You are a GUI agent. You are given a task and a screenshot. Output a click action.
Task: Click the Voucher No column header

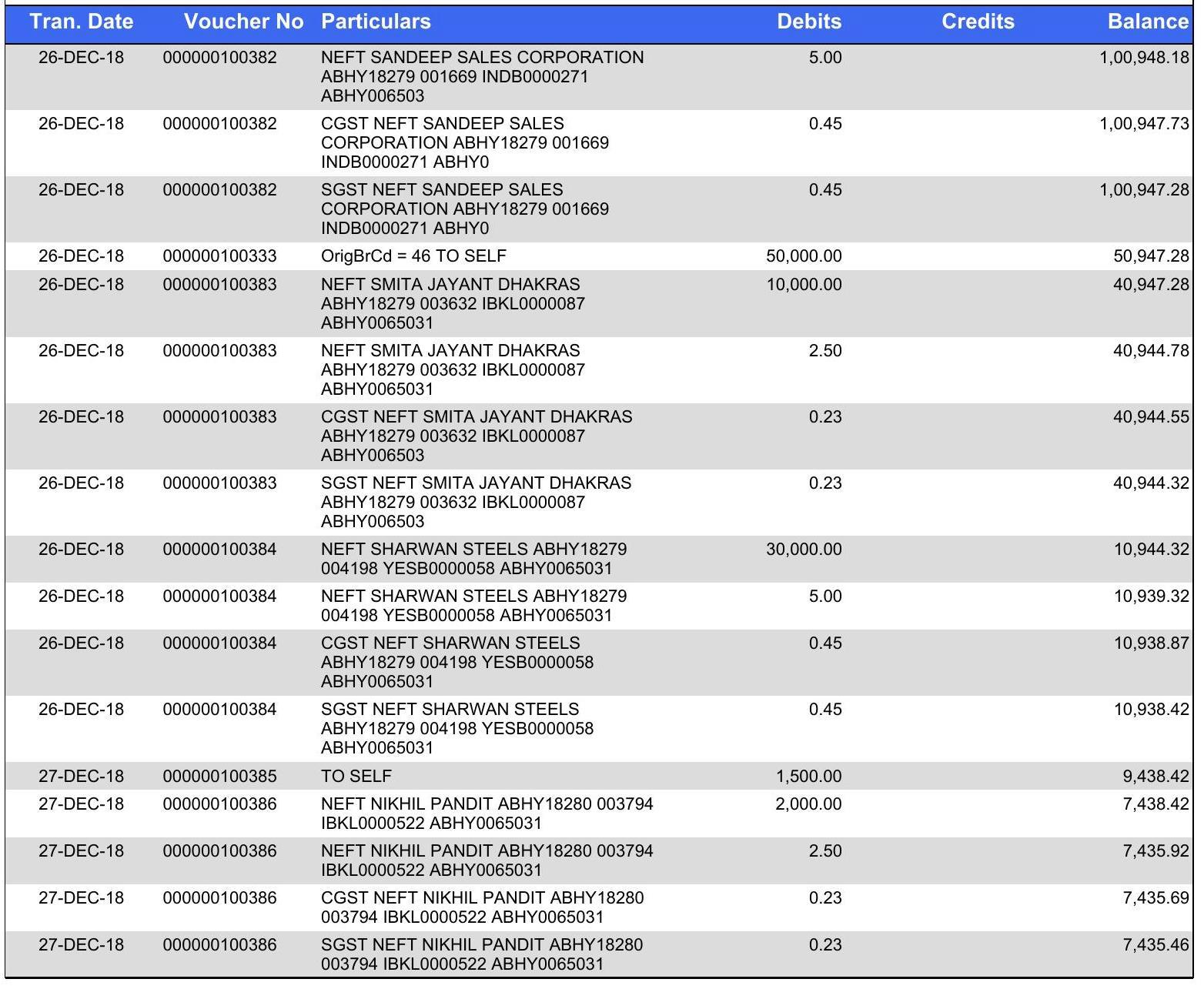(x=244, y=22)
